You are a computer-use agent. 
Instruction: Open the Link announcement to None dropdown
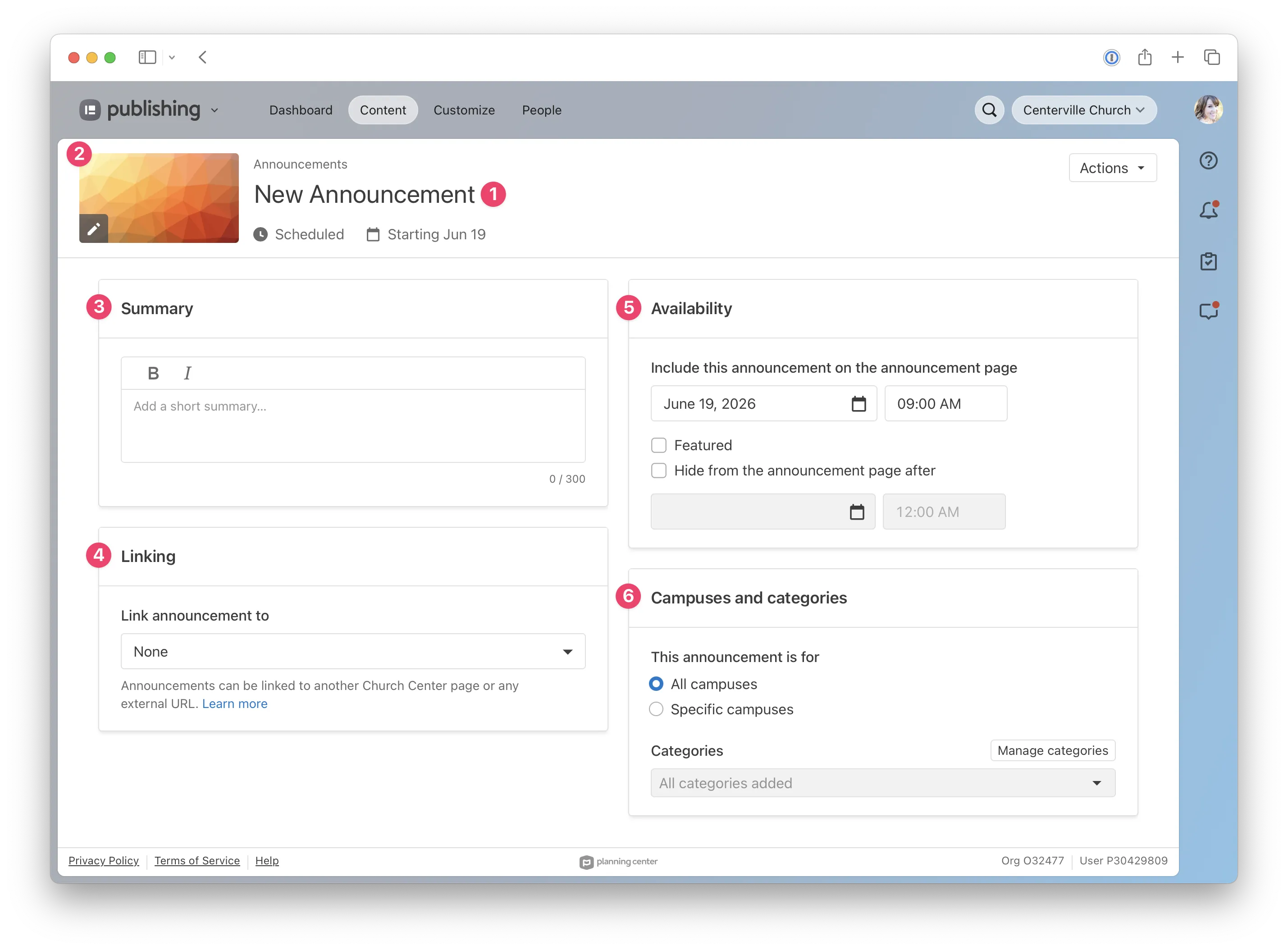click(x=353, y=652)
